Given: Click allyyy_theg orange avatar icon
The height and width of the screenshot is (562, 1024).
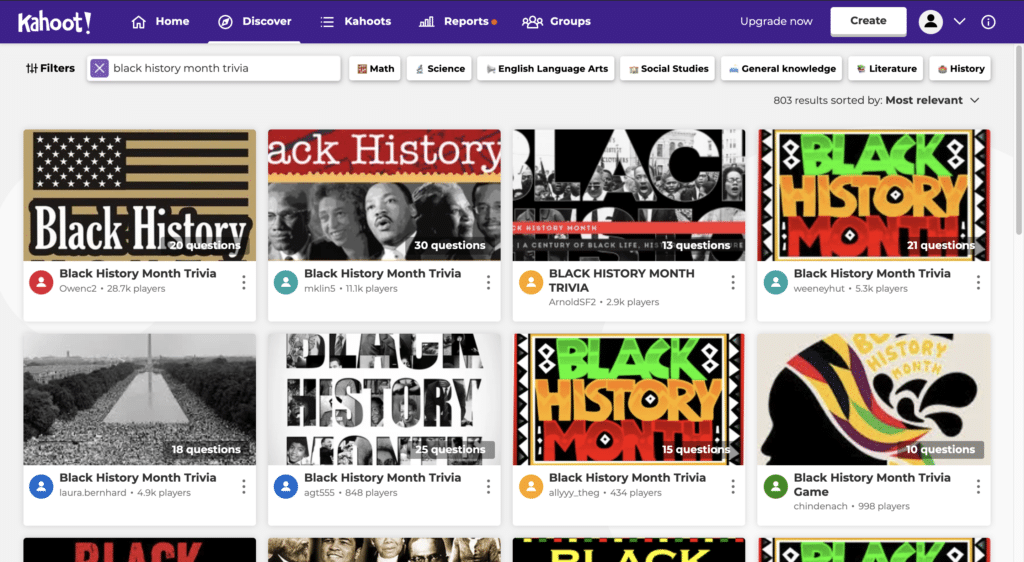Looking at the screenshot, I should (x=531, y=487).
